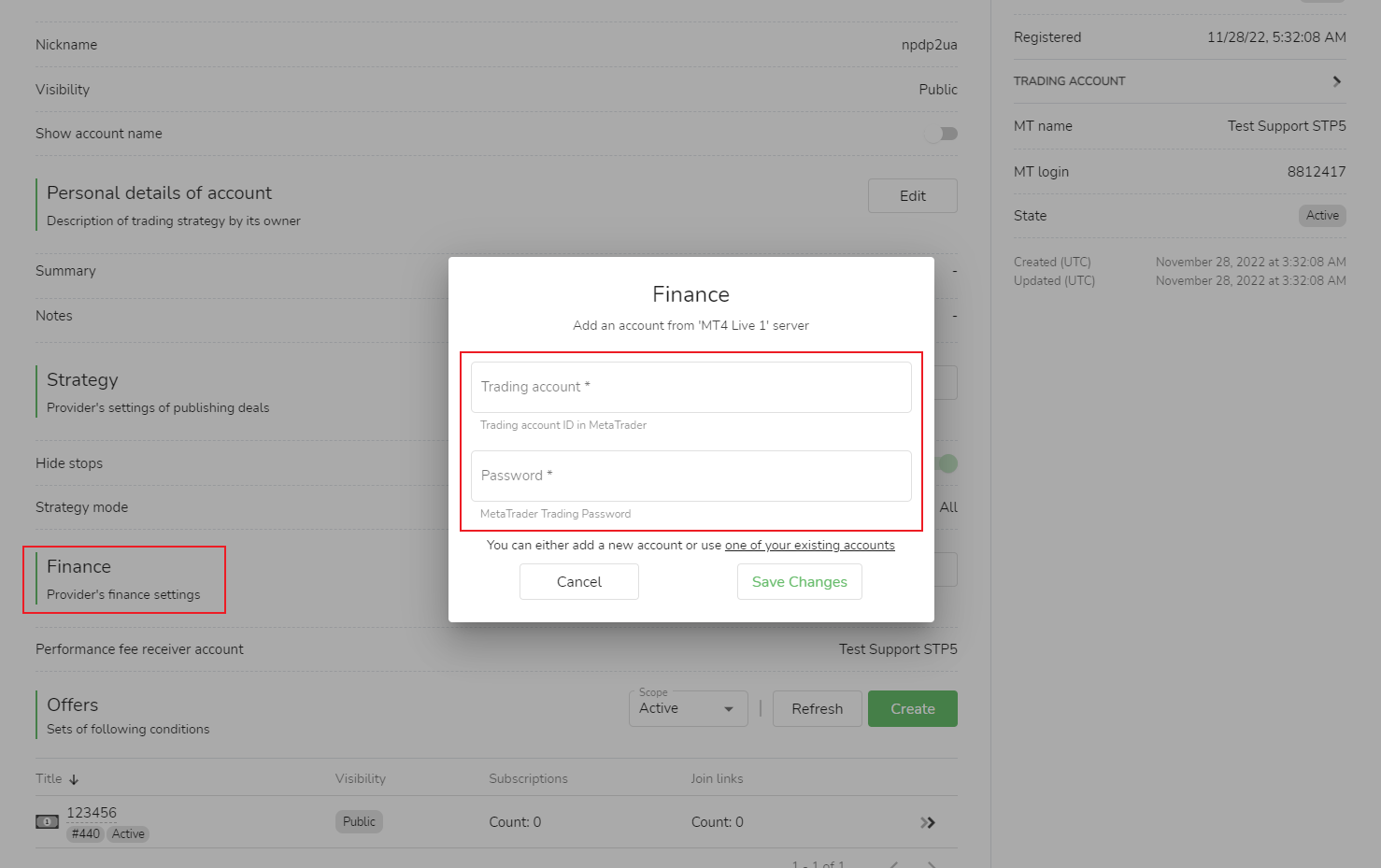Refresh the offers list
Viewport: 1381px width, 868px height.
click(817, 708)
